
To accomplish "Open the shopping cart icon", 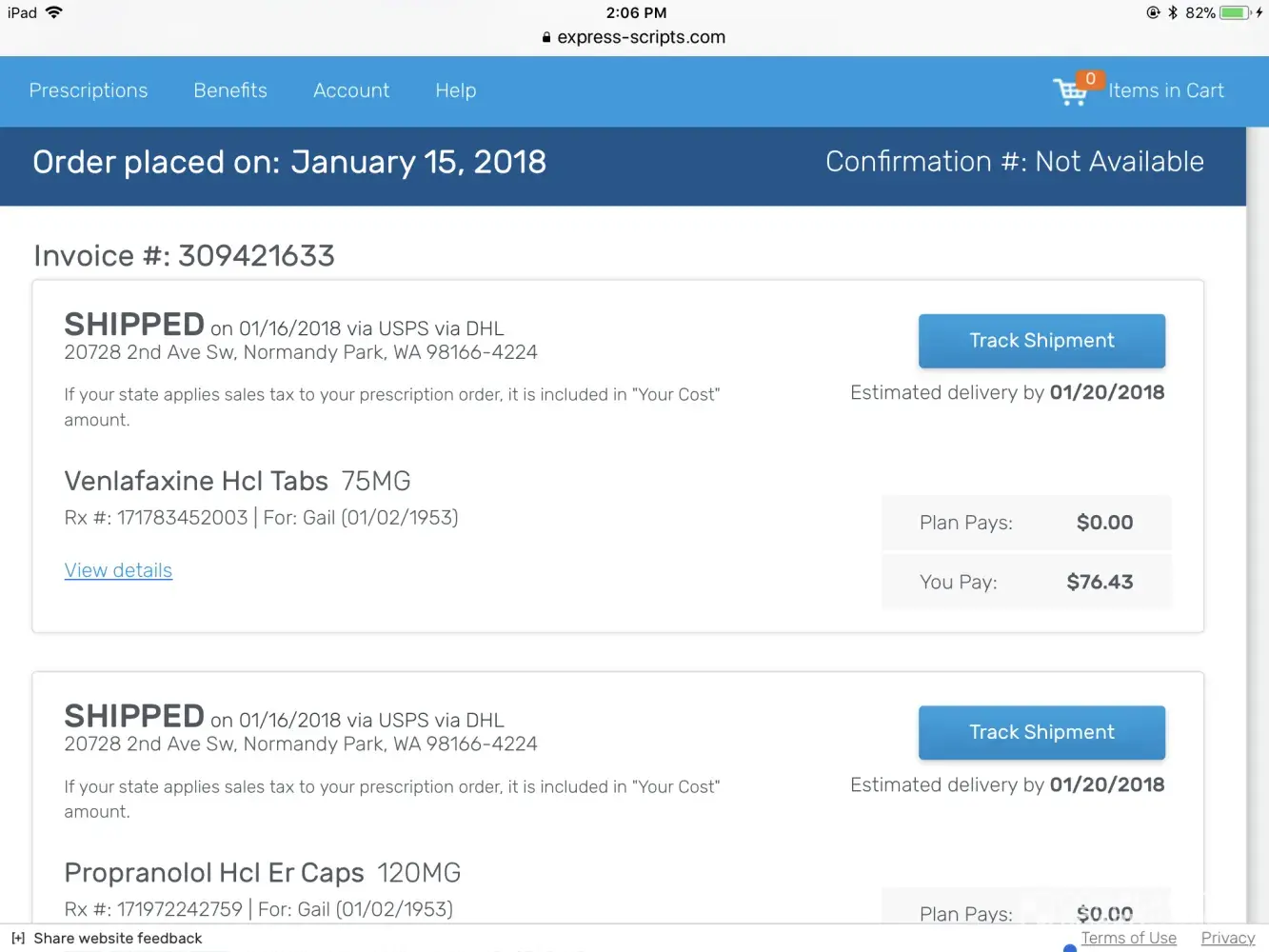I will coord(1069,93).
